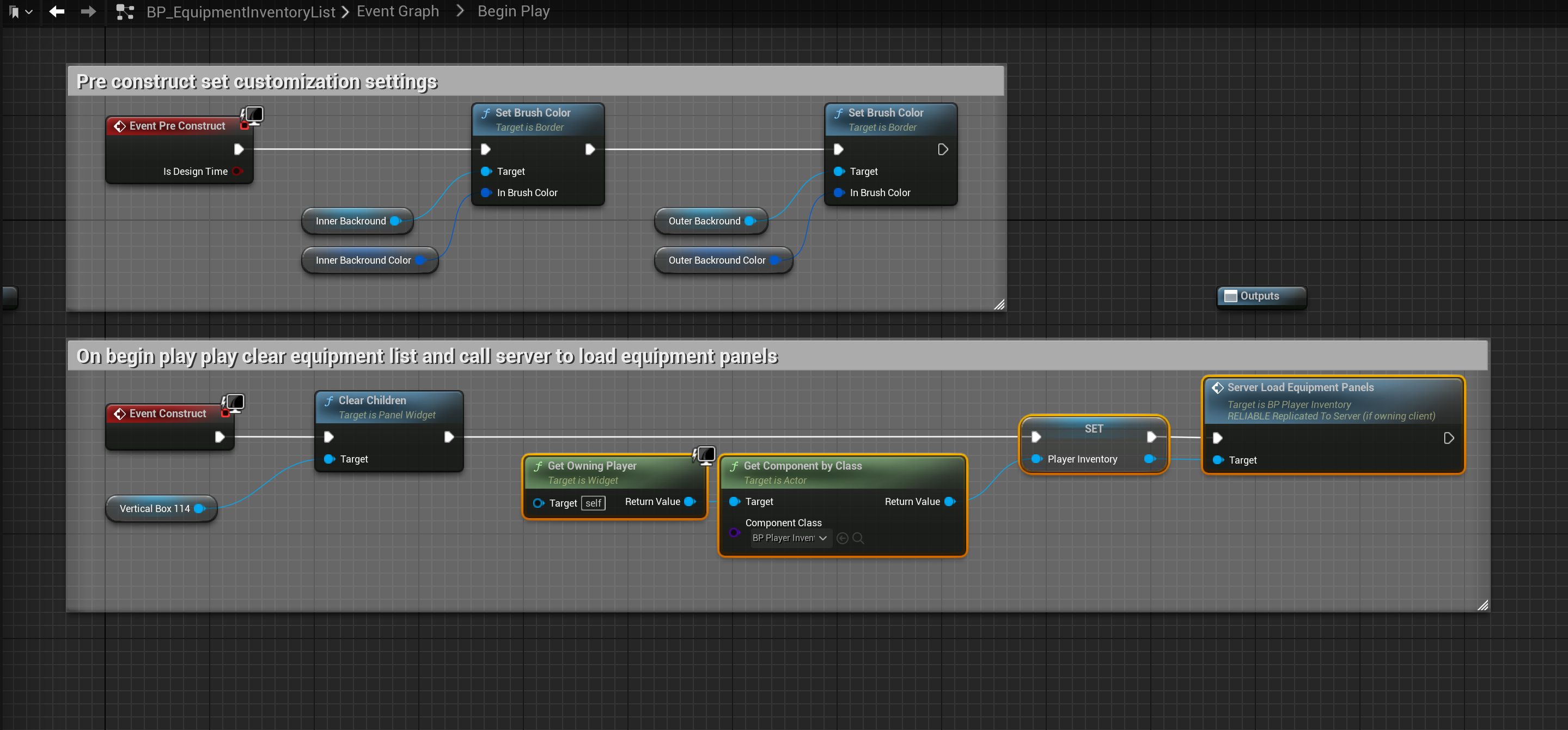Click the Server Load Equipment Panels event icon

pyautogui.click(x=1217, y=388)
